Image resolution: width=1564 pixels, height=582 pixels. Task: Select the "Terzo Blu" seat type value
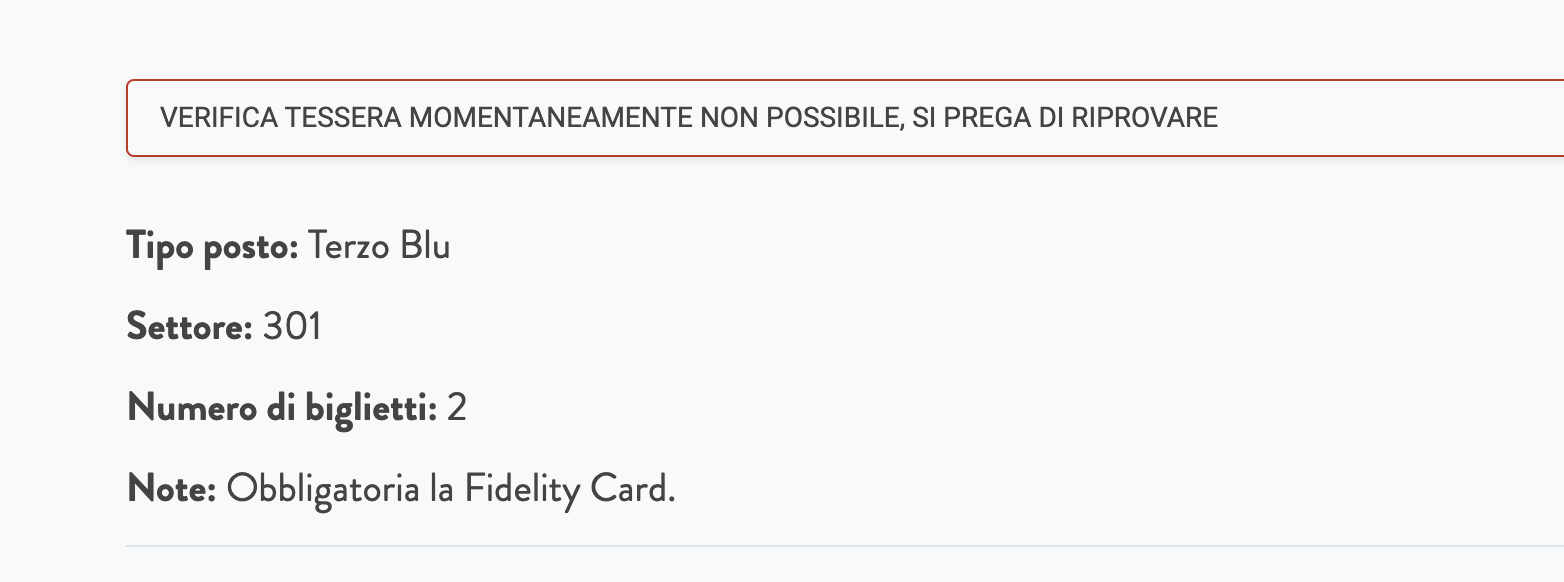pyautogui.click(x=379, y=246)
